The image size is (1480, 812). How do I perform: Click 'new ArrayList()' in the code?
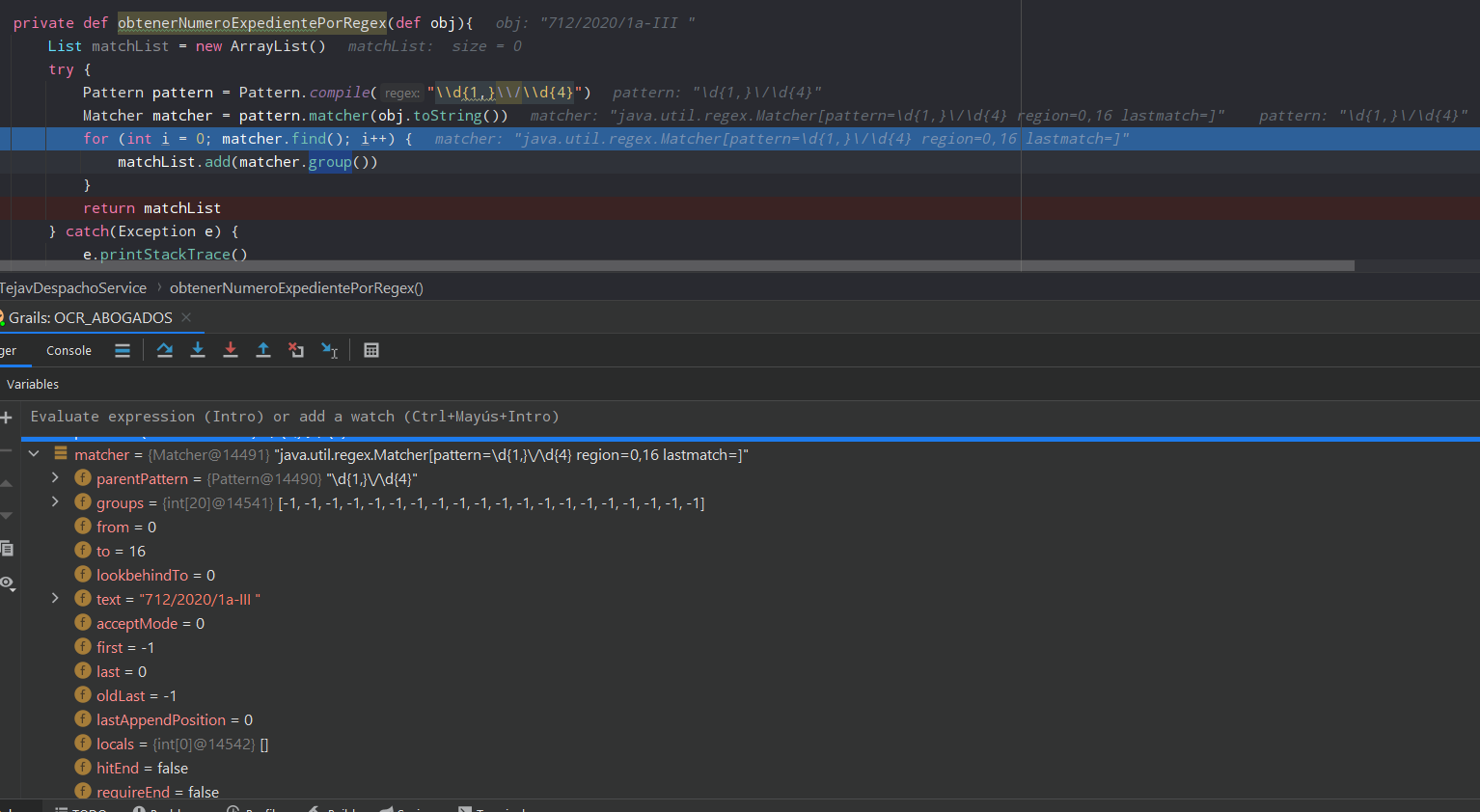[260, 46]
